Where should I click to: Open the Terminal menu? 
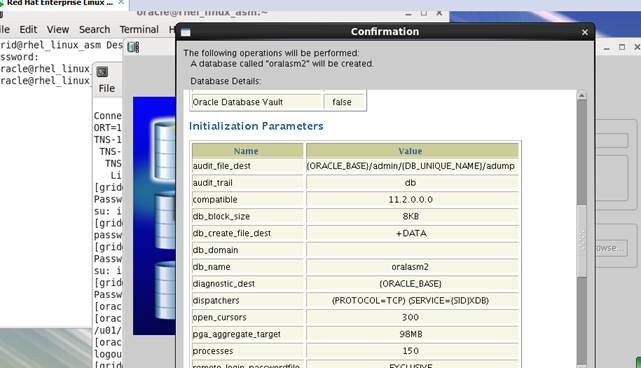point(139,29)
